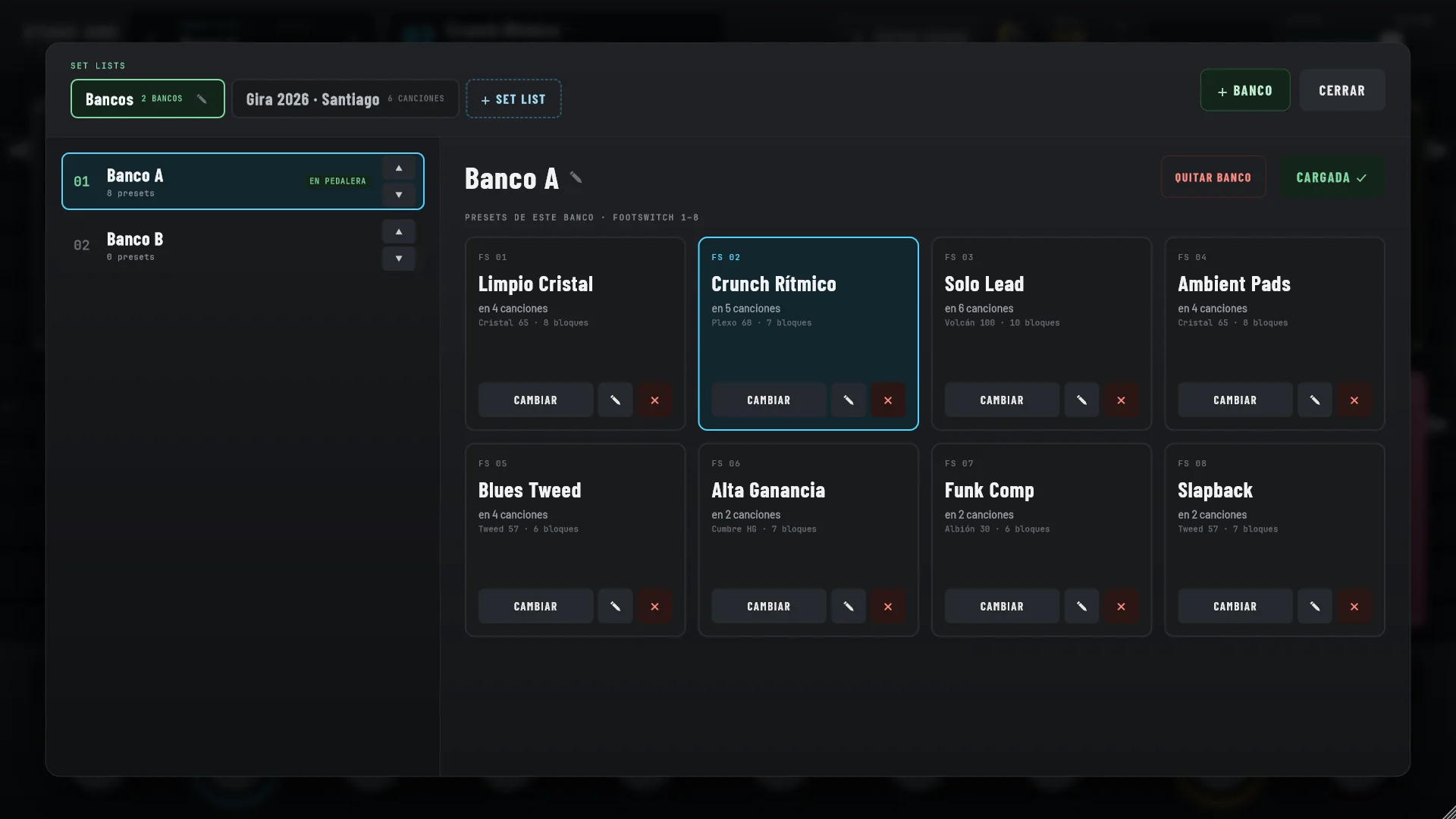Remove Slapback with red X icon
The width and height of the screenshot is (1456, 819).
pos(1354,606)
